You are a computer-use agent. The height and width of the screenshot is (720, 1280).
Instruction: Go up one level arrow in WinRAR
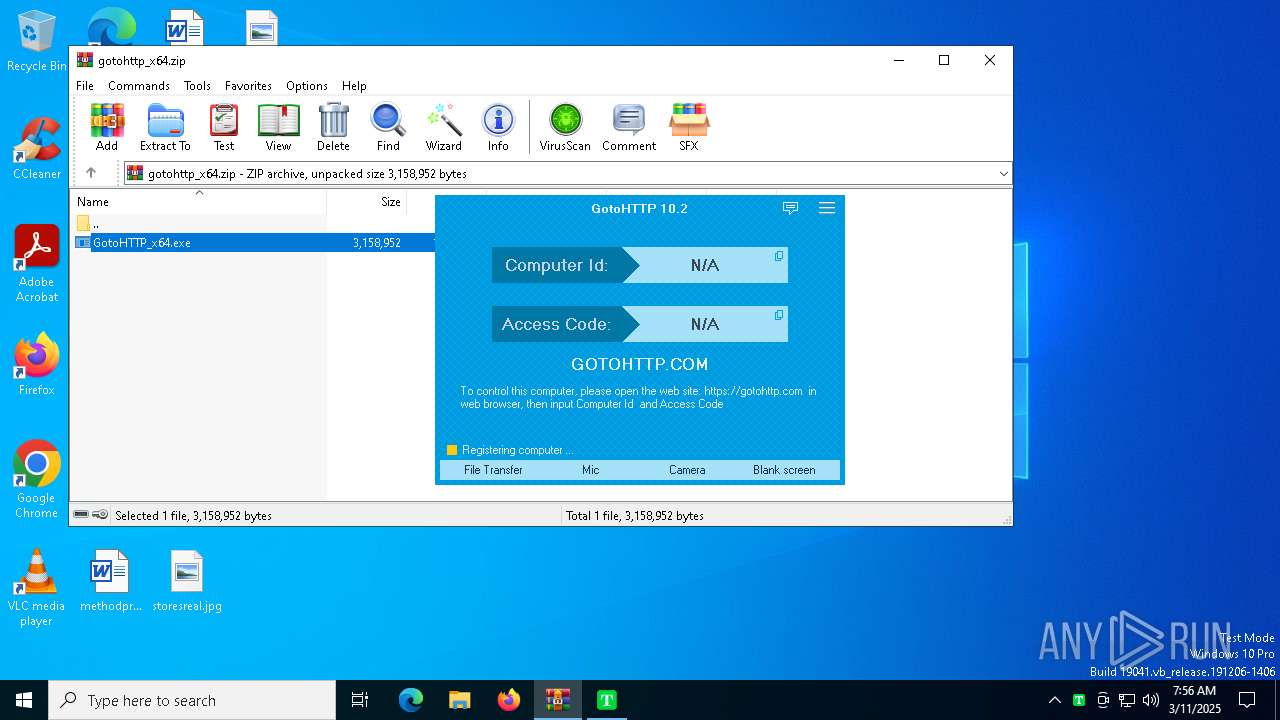tap(91, 173)
